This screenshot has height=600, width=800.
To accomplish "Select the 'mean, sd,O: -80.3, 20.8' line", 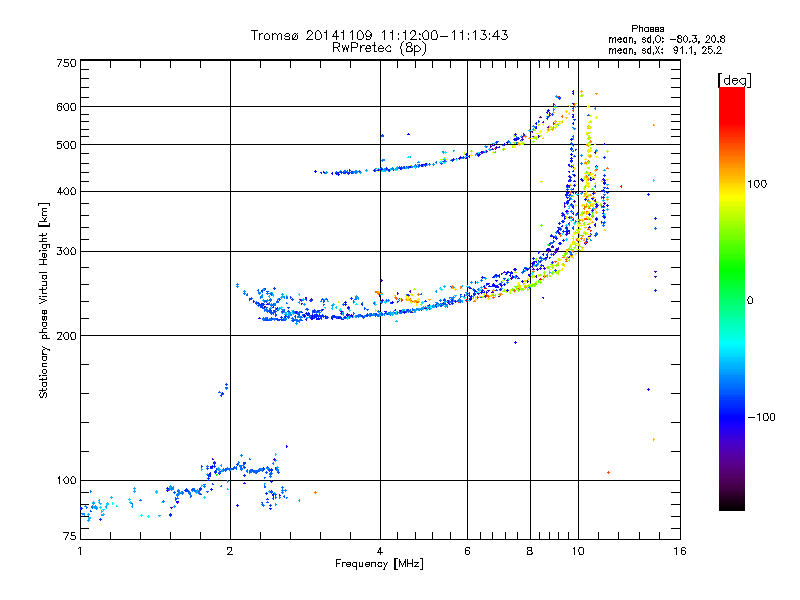I will tap(666, 39).
